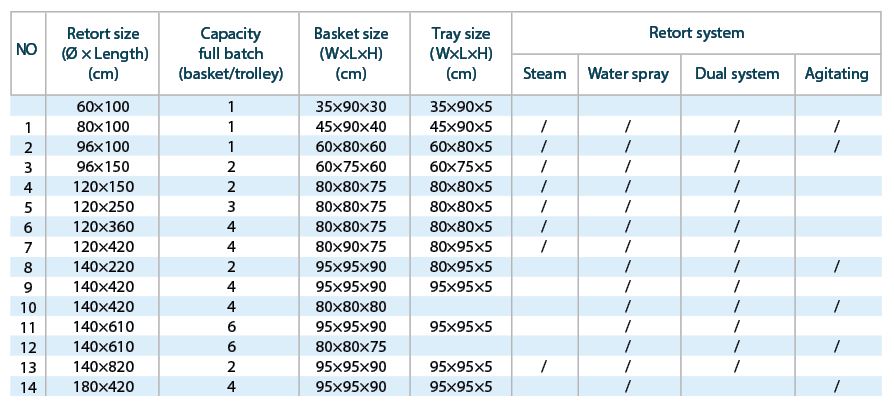Click the Capacity full batch header
The width and height of the screenshot is (894, 407).
tap(230, 53)
